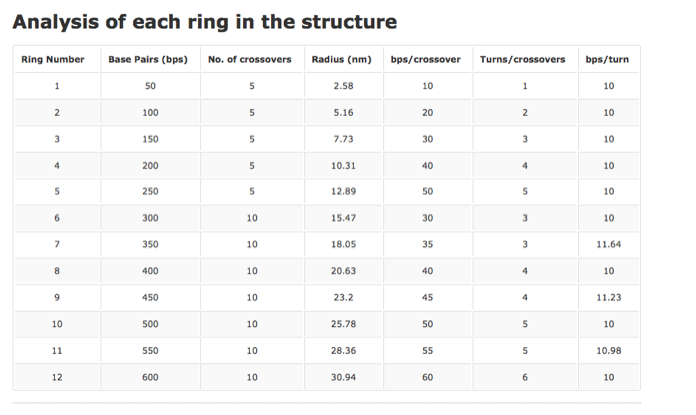
Task: Click the bps/turn value 11.23
Action: pyautogui.click(x=608, y=297)
